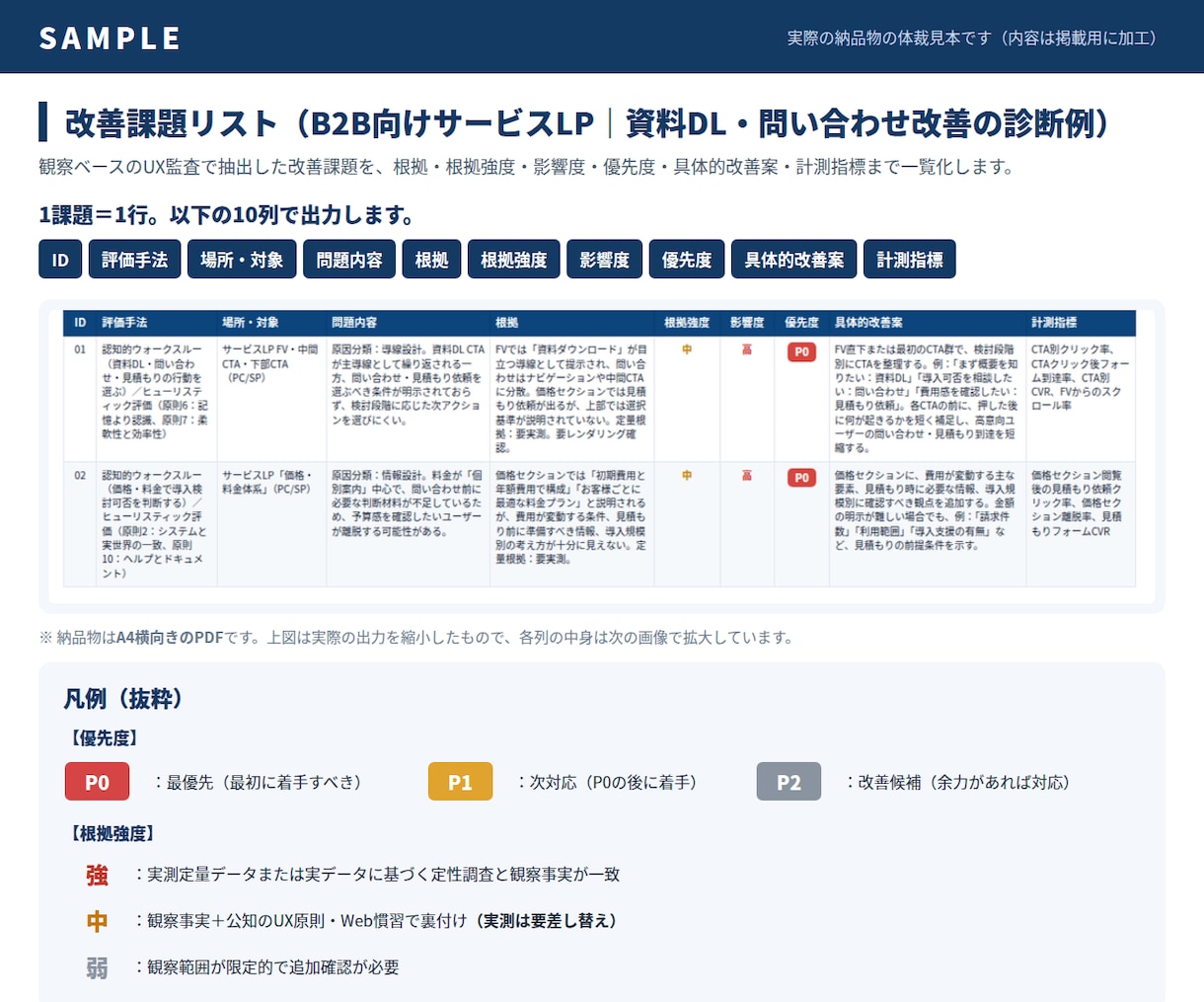Click the description 観察範囲が限定的で追加確認が必要
1204x1002 pixels.
click(273, 966)
